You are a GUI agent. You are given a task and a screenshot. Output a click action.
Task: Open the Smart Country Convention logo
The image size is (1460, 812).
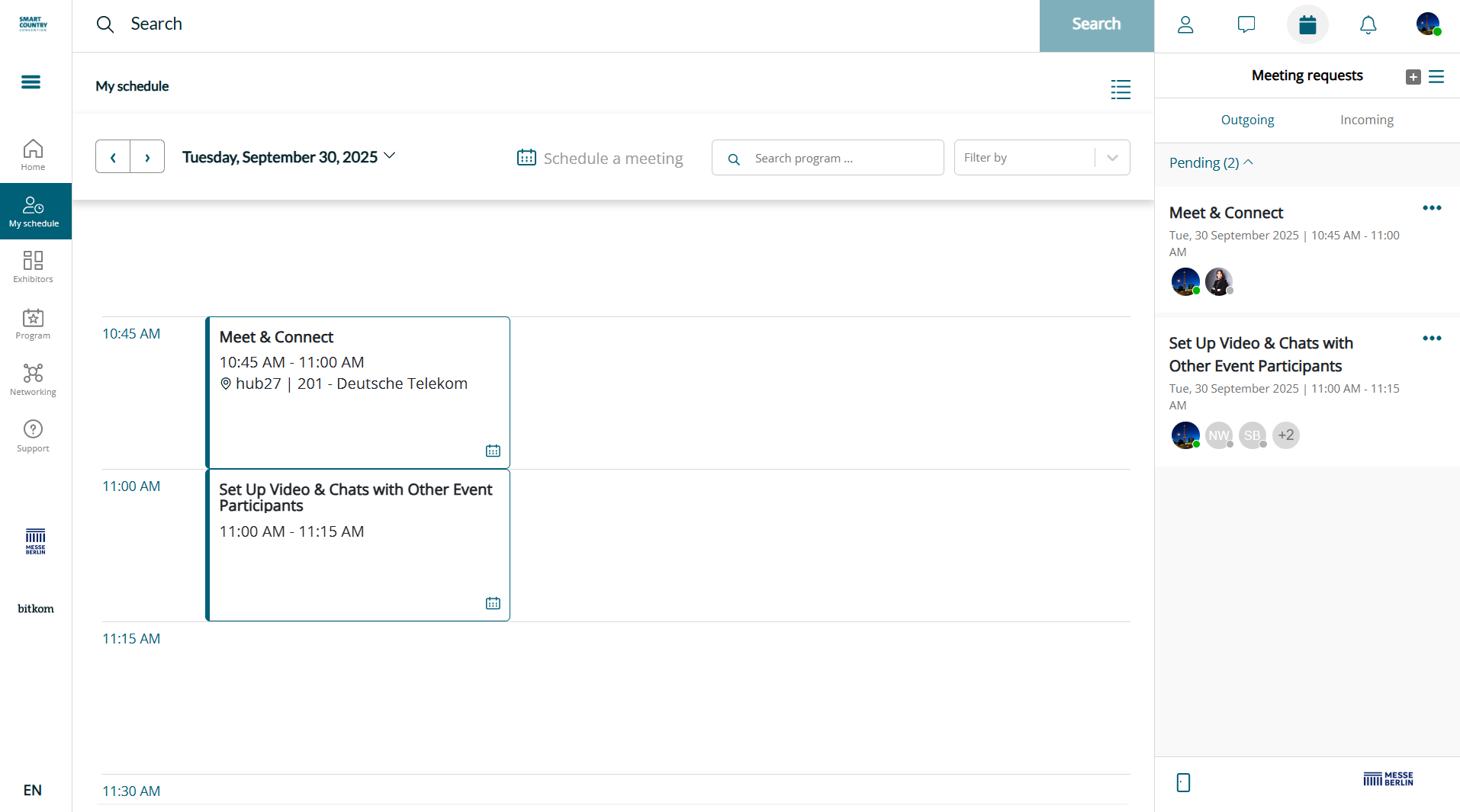[33, 24]
